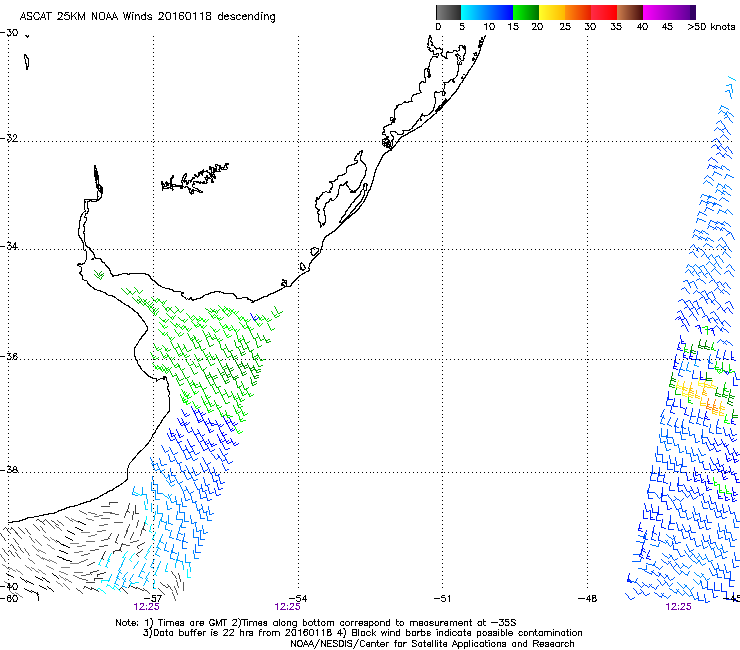Click the legend tick label '25'
The width and height of the screenshot is (740, 650).
565,27
